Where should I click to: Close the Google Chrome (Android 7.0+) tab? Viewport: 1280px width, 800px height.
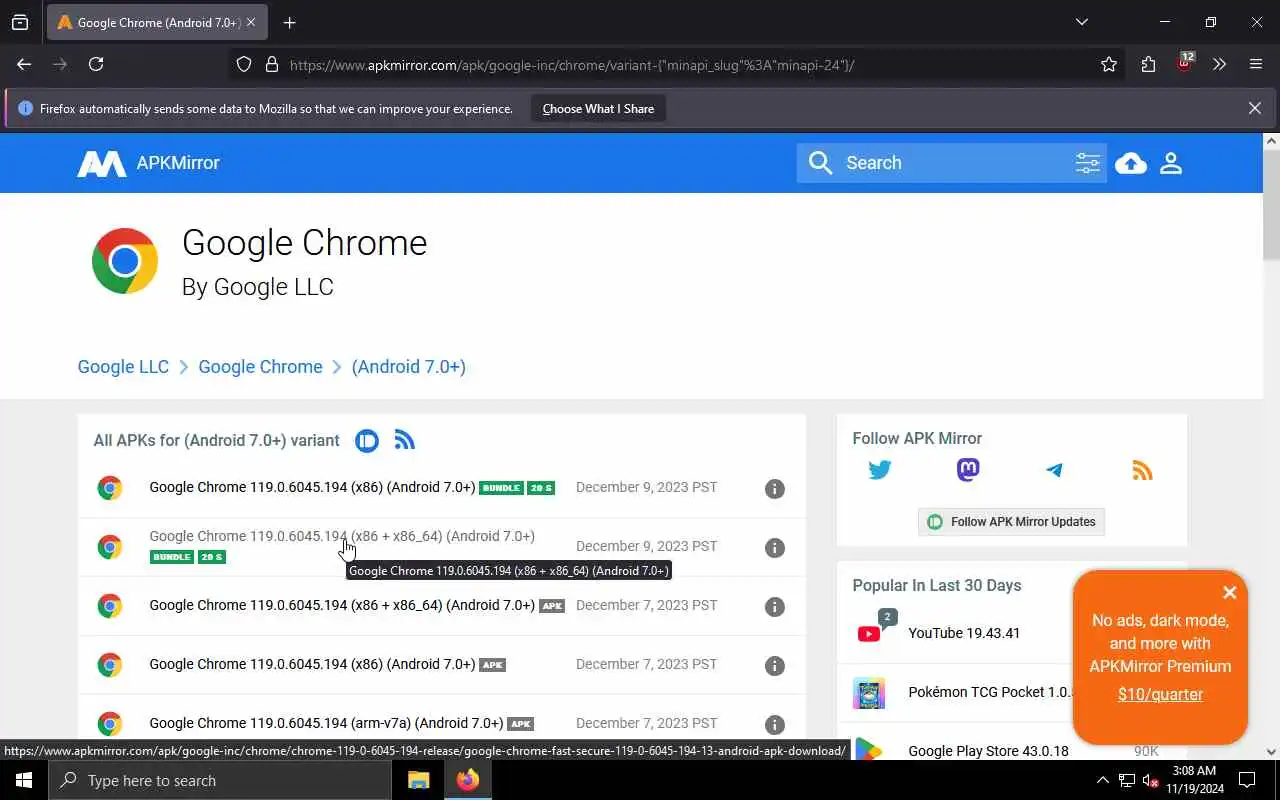click(250, 22)
